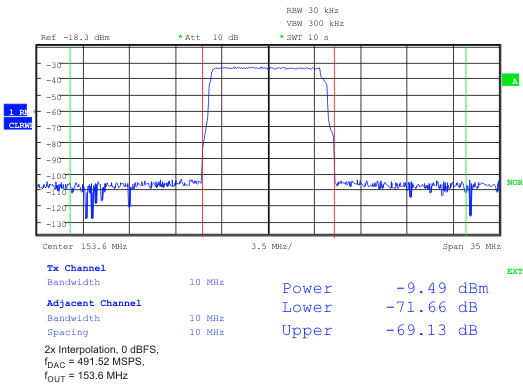
Task: Click the Att 10 dB readout
Action: [208, 37]
